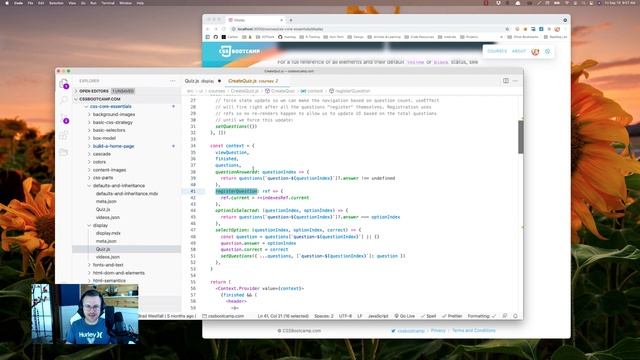Screen dimensions: 640x360
Task: Click the CreateQuiz breadcrumb symbol
Action: [280, 91]
